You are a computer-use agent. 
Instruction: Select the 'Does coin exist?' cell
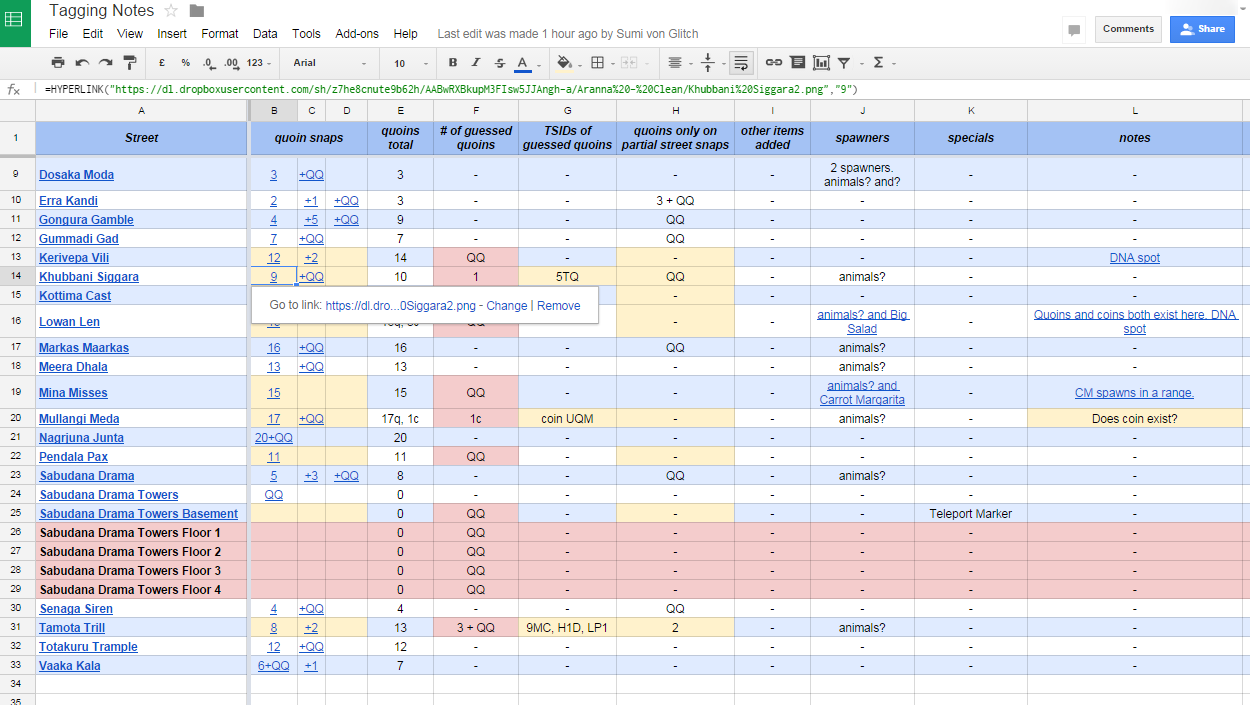click(1134, 419)
